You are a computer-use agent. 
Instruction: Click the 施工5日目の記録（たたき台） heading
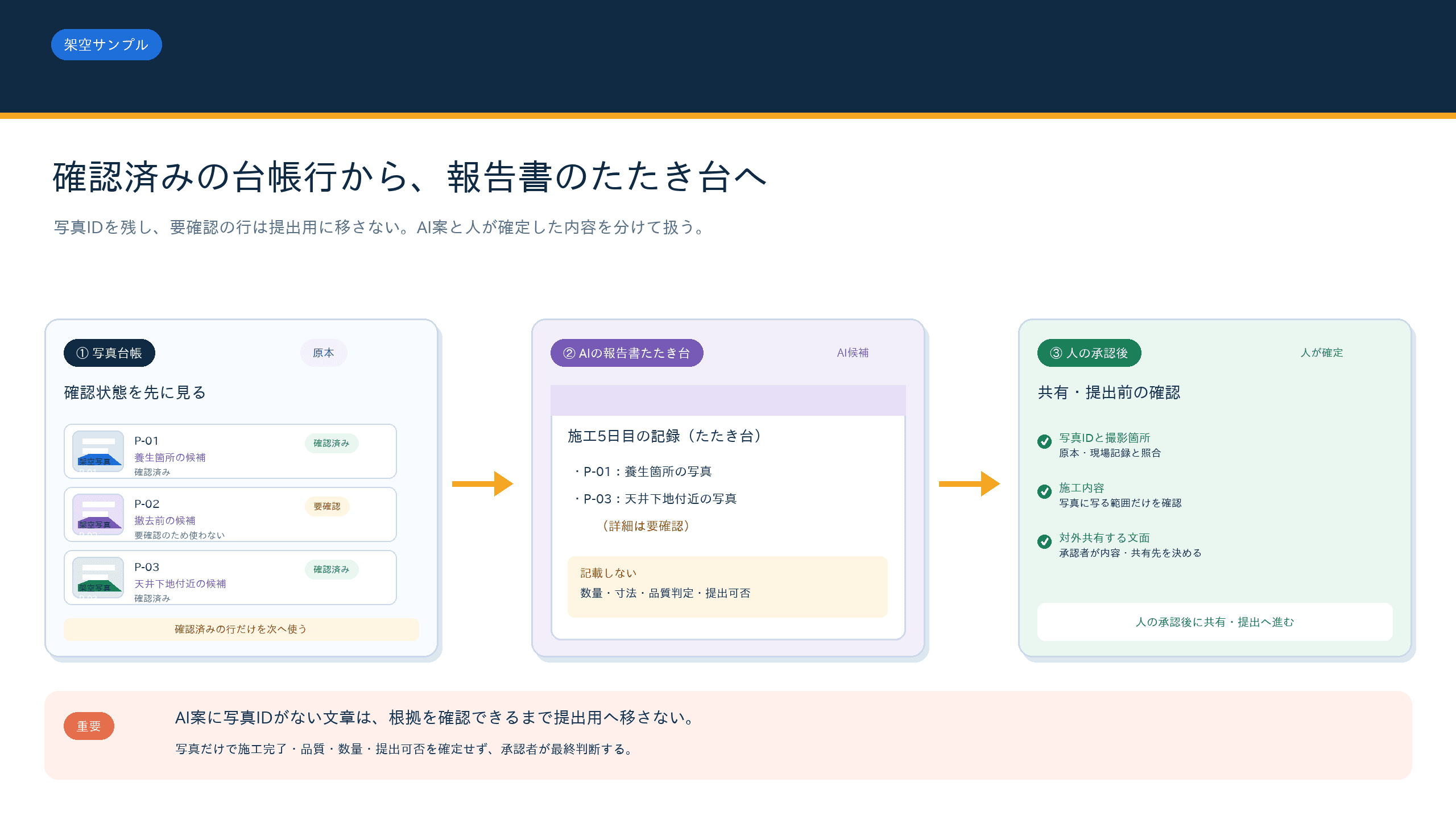[664, 436]
